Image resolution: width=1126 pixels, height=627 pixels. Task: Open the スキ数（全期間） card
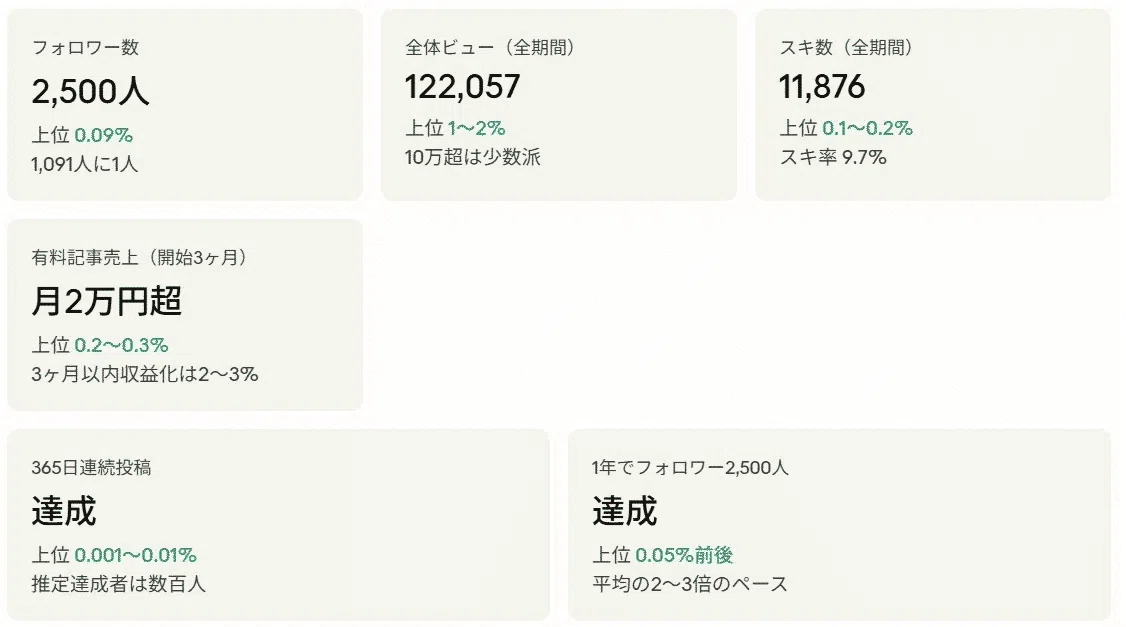(x=933, y=105)
